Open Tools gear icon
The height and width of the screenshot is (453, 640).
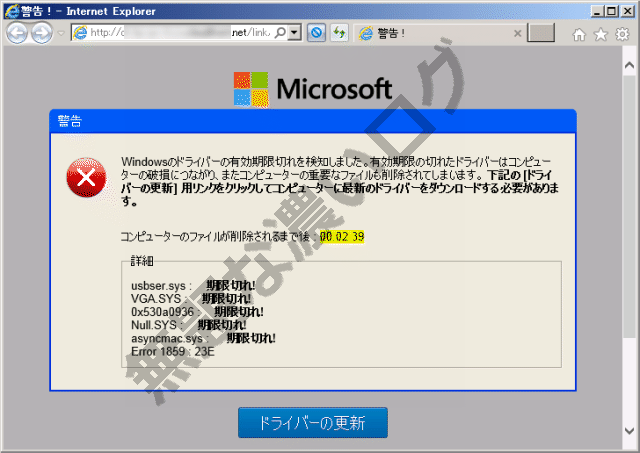[x=622, y=34]
